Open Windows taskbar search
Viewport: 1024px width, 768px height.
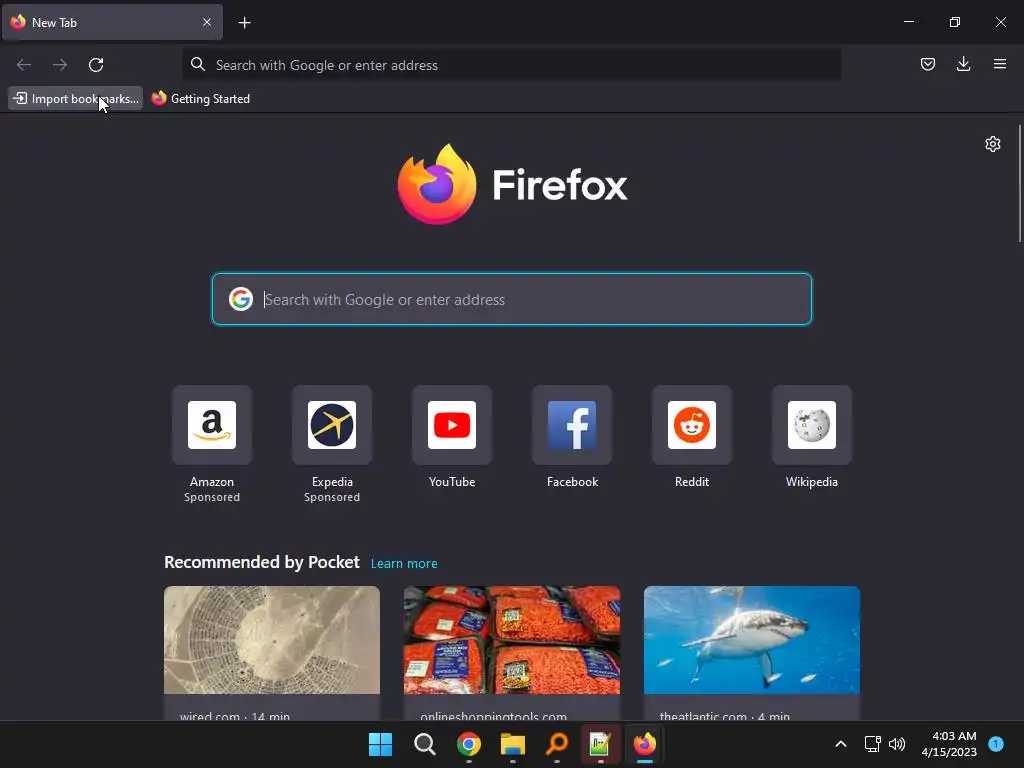[x=424, y=744]
